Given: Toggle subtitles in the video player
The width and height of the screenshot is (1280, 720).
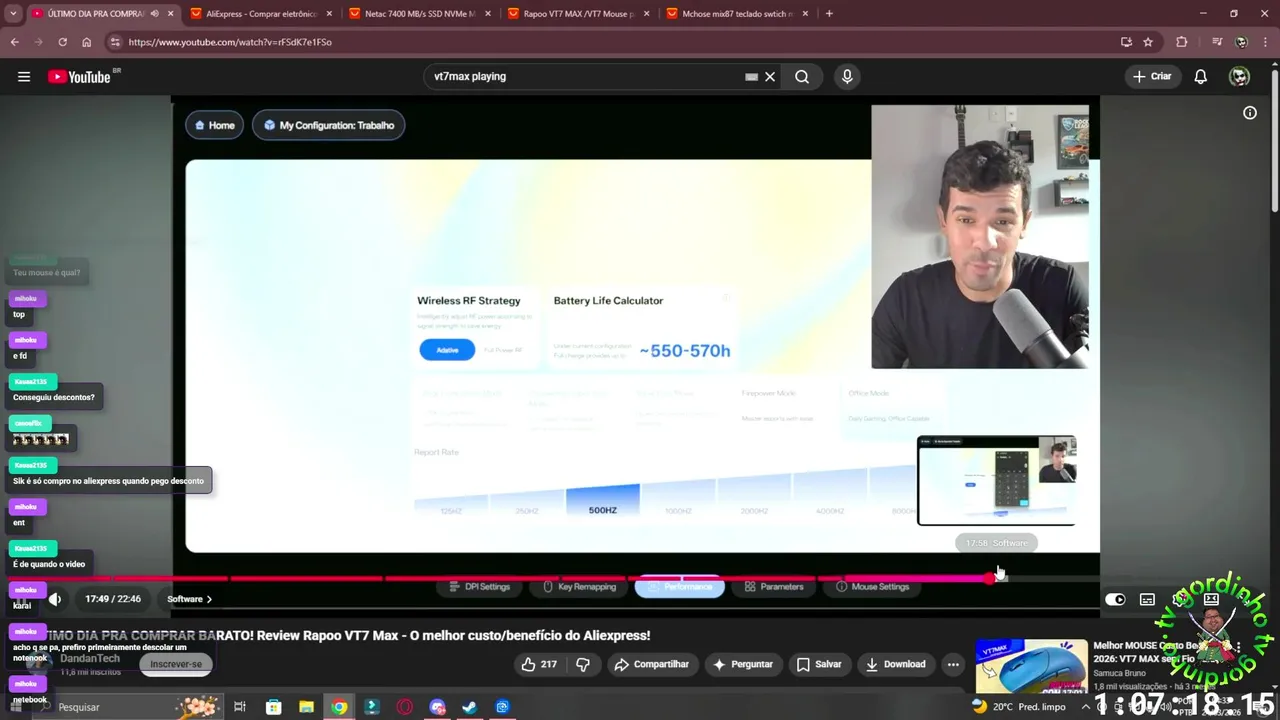Looking at the screenshot, I should click(1147, 599).
